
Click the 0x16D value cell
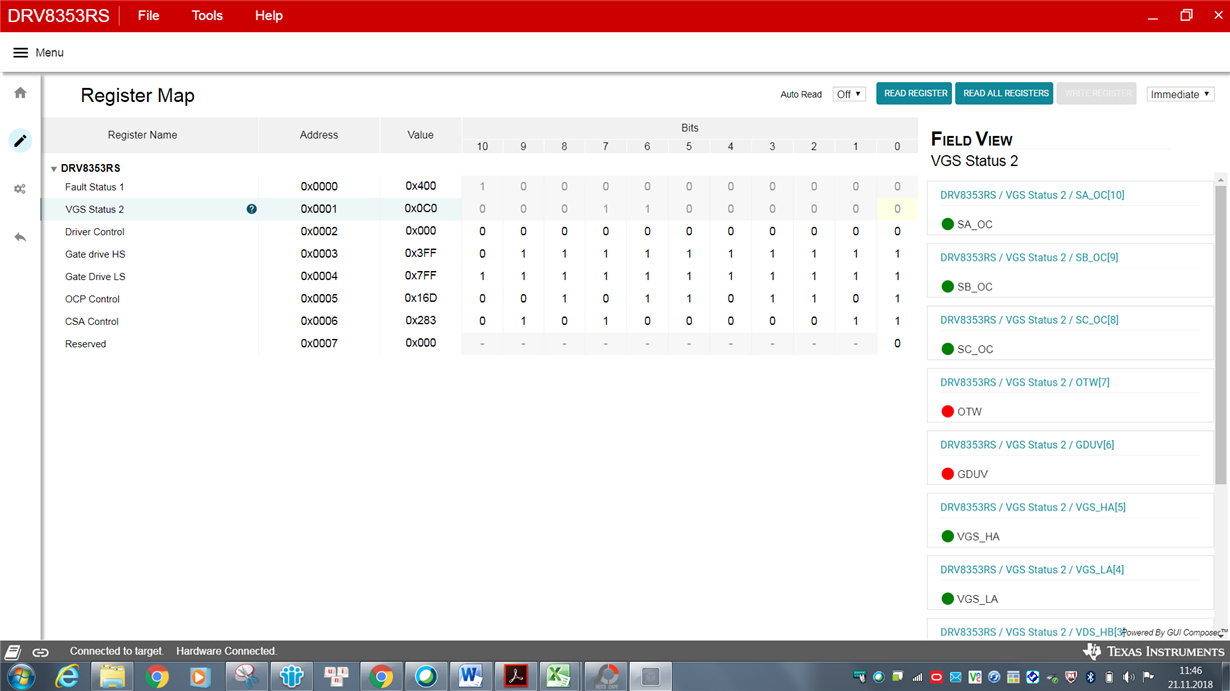click(x=420, y=299)
